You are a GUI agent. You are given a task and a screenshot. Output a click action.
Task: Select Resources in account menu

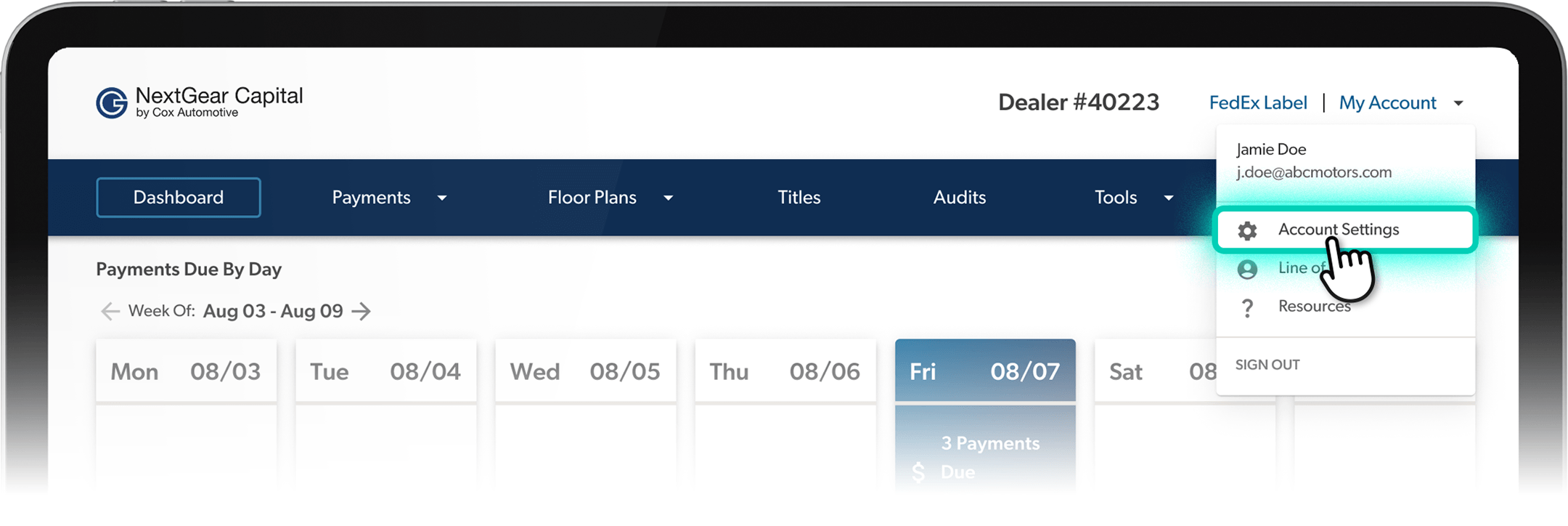click(1314, 306)
